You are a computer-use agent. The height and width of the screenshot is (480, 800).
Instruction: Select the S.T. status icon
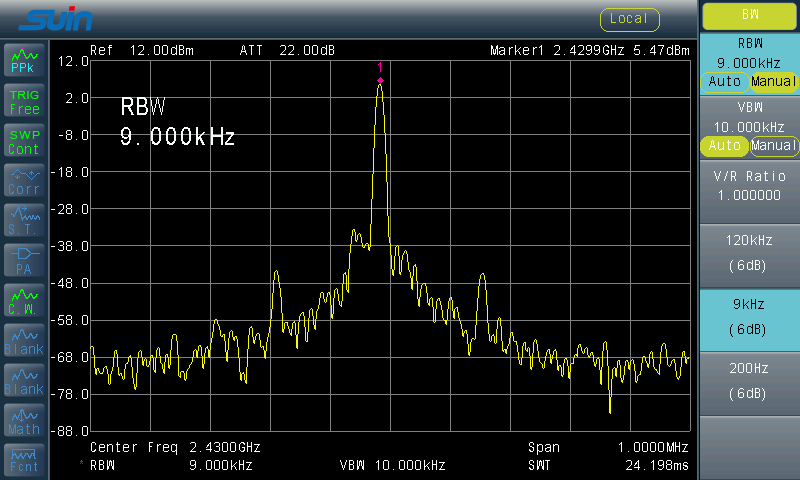tap(24, 222)
